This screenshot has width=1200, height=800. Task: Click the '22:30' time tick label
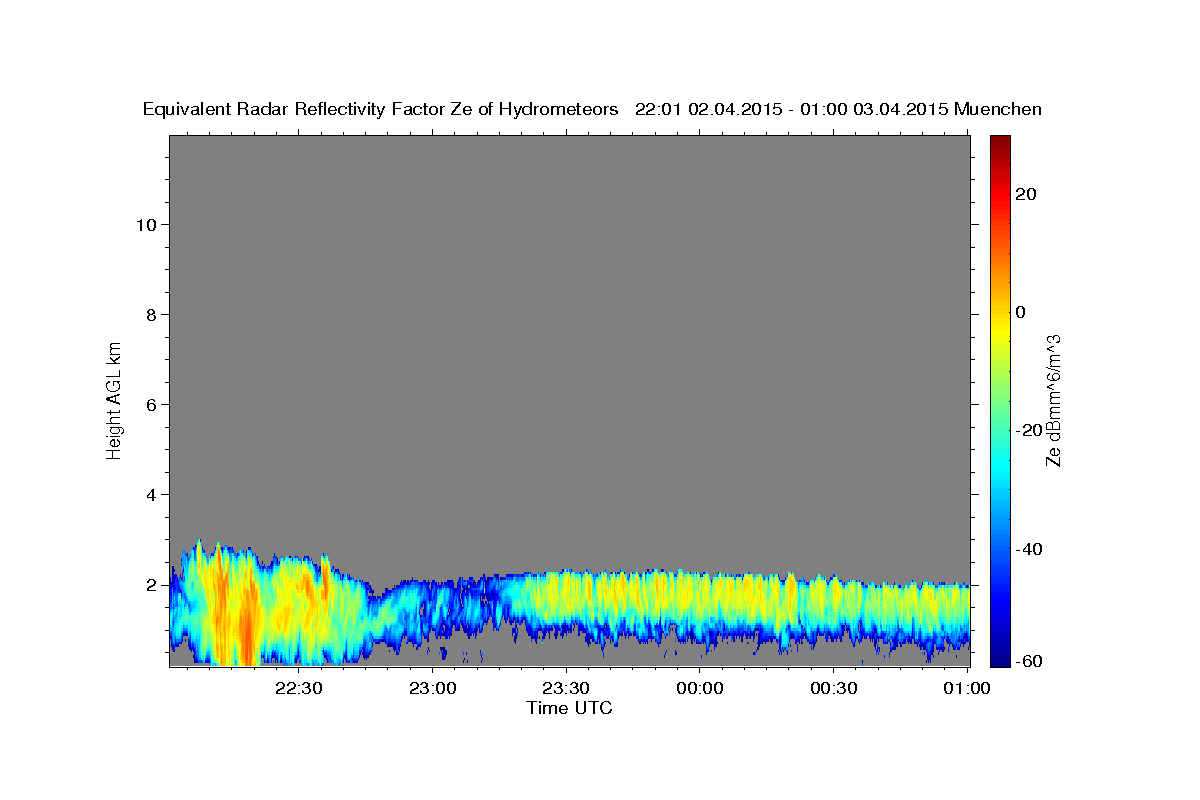click(x=299, y=688)
